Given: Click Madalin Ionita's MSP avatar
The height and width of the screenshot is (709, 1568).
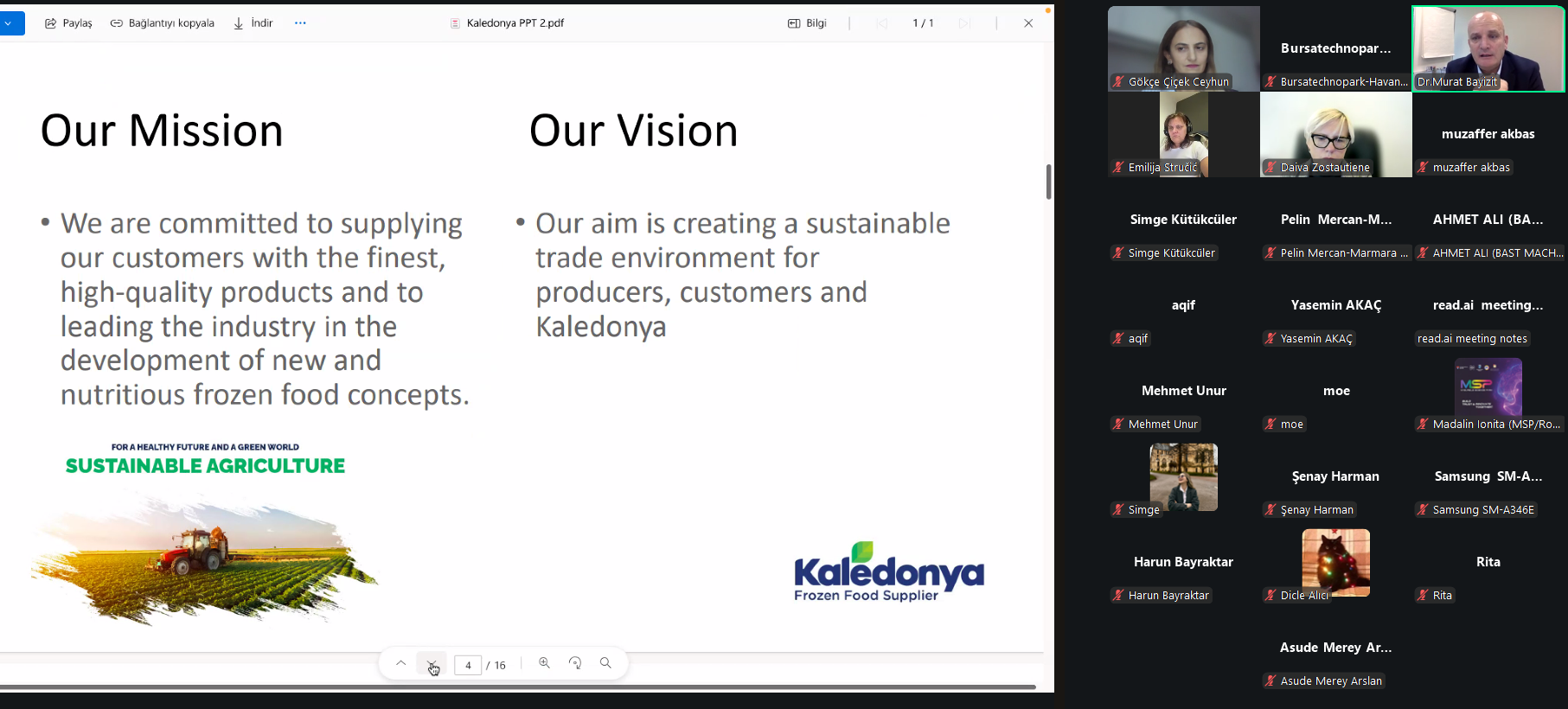Looking at the screenshot, I should coord(1488,386).
